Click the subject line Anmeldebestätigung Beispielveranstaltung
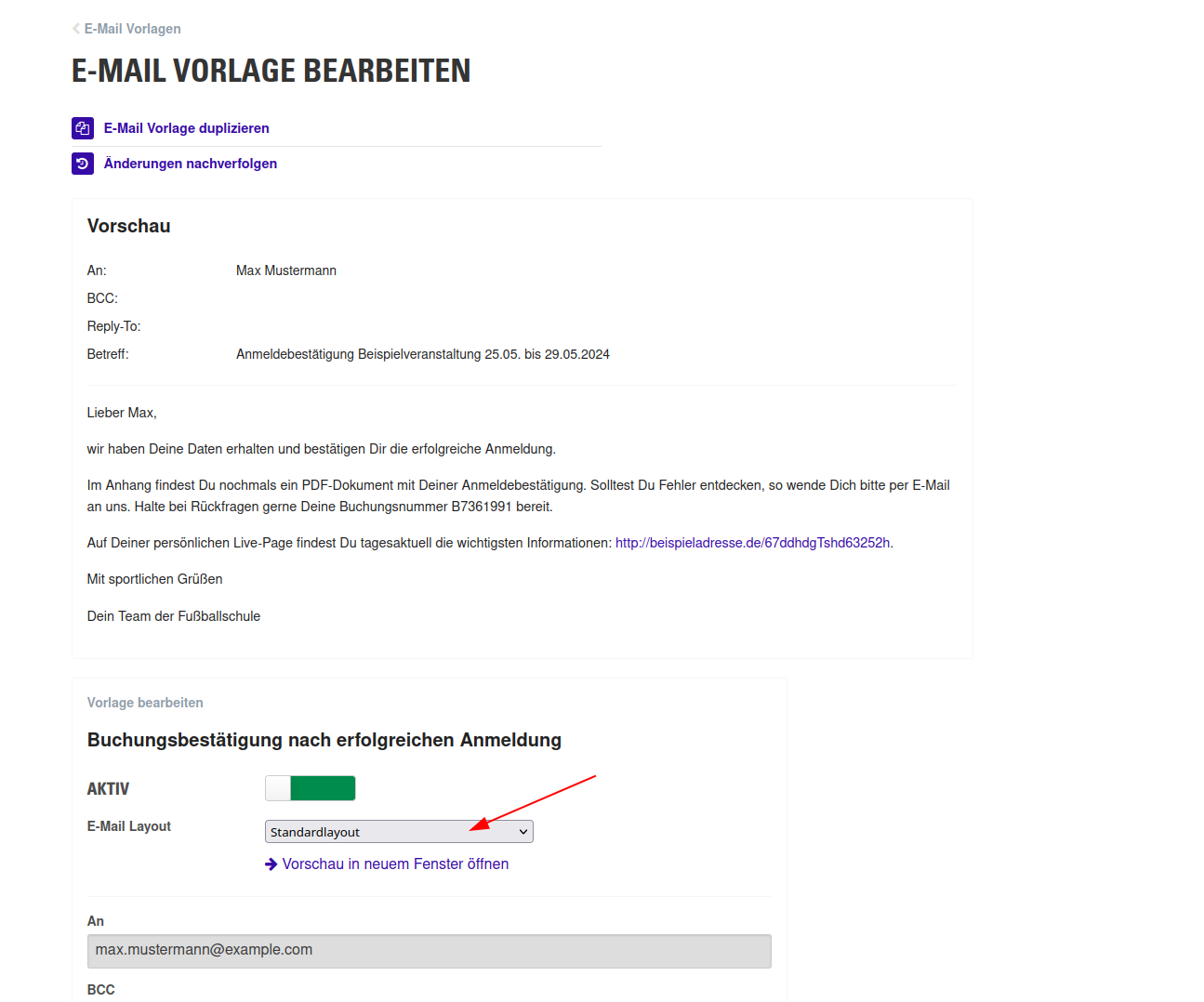Viewport: 1204px width, 1002px height. tap(423, 354)
